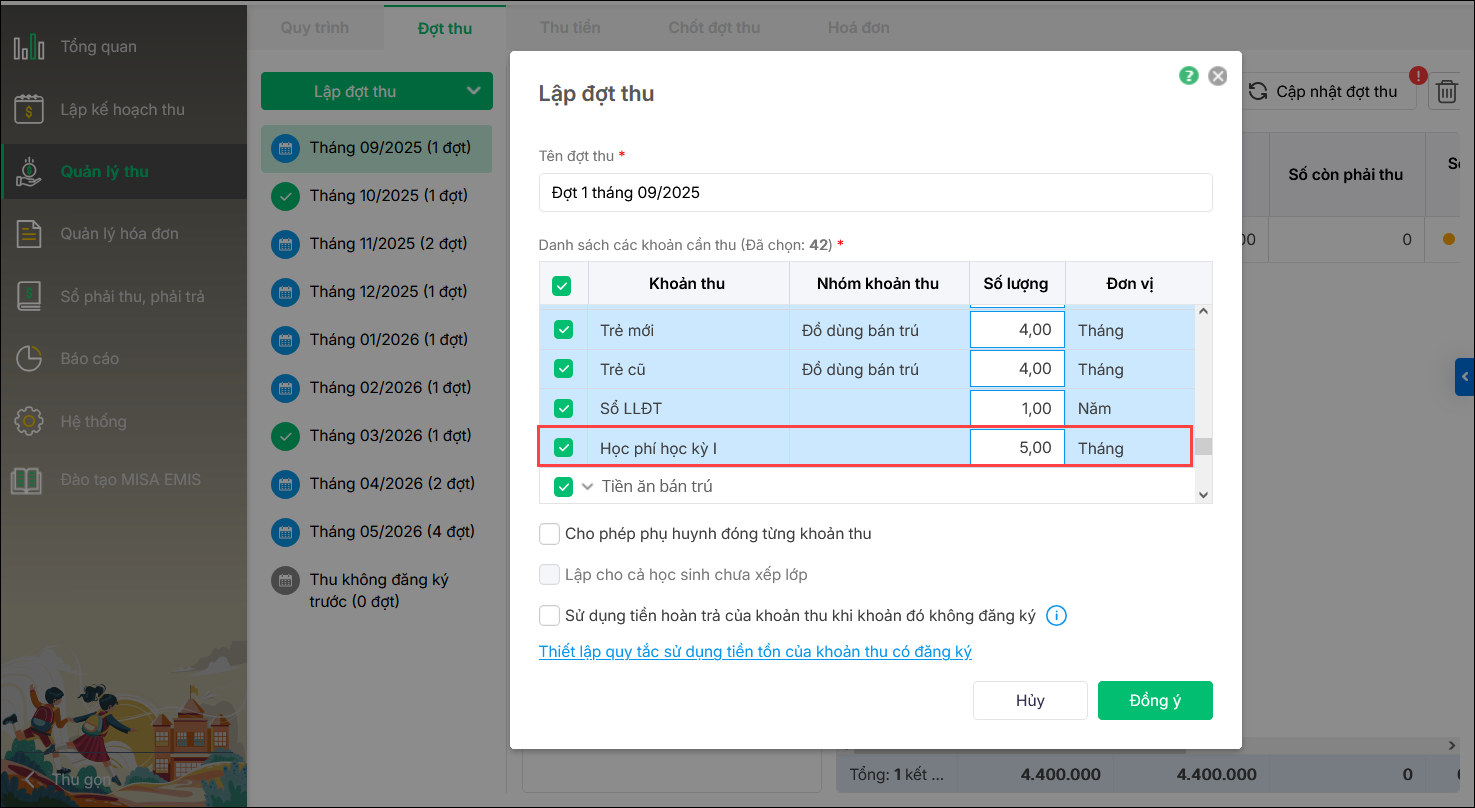
Task: Select Tháng 05/2026 (4 đợt) in list
Action: click(376, 532)
